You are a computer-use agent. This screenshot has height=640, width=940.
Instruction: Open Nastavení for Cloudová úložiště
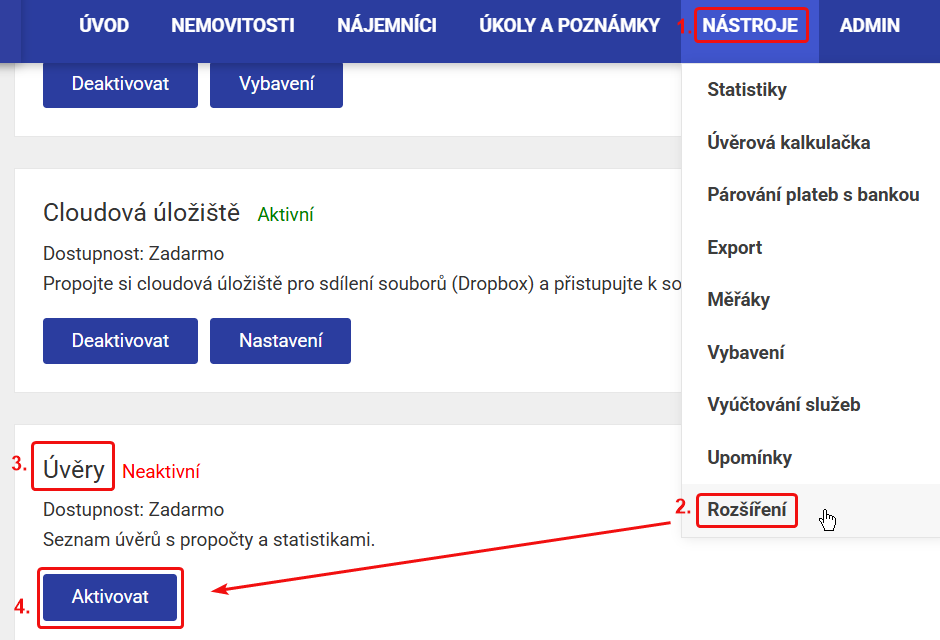280,341
